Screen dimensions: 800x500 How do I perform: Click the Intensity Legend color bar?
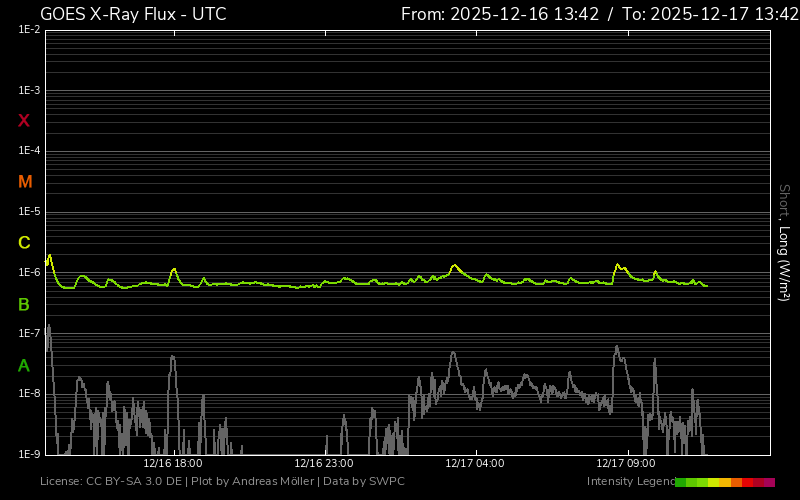tap(725, 482)
